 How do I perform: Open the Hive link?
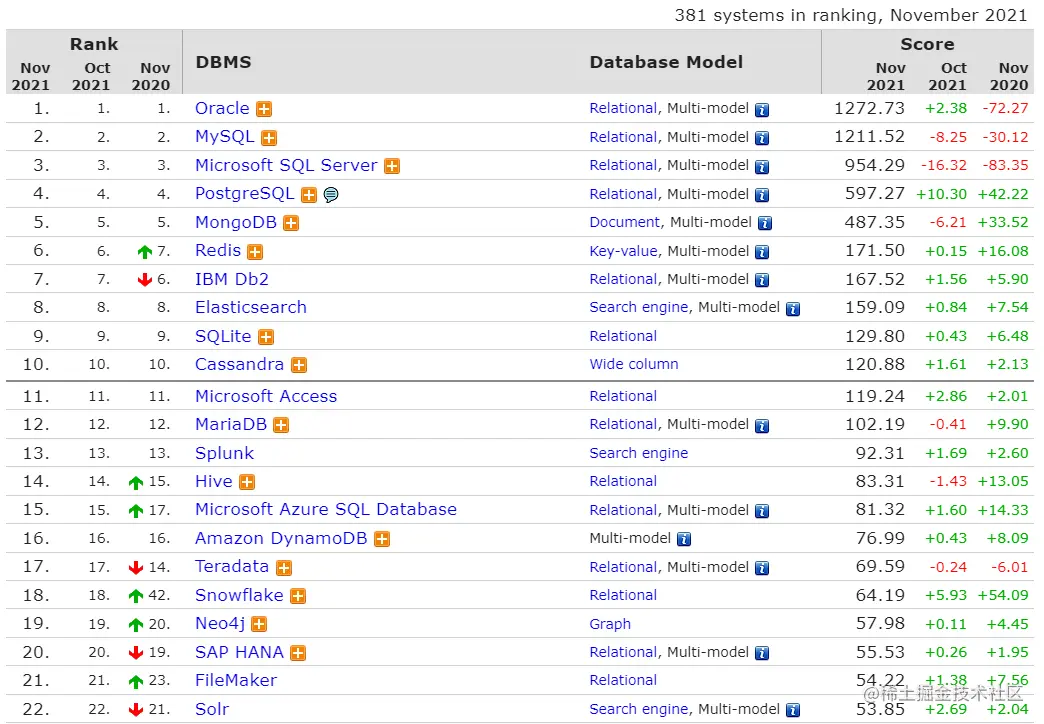214,481
